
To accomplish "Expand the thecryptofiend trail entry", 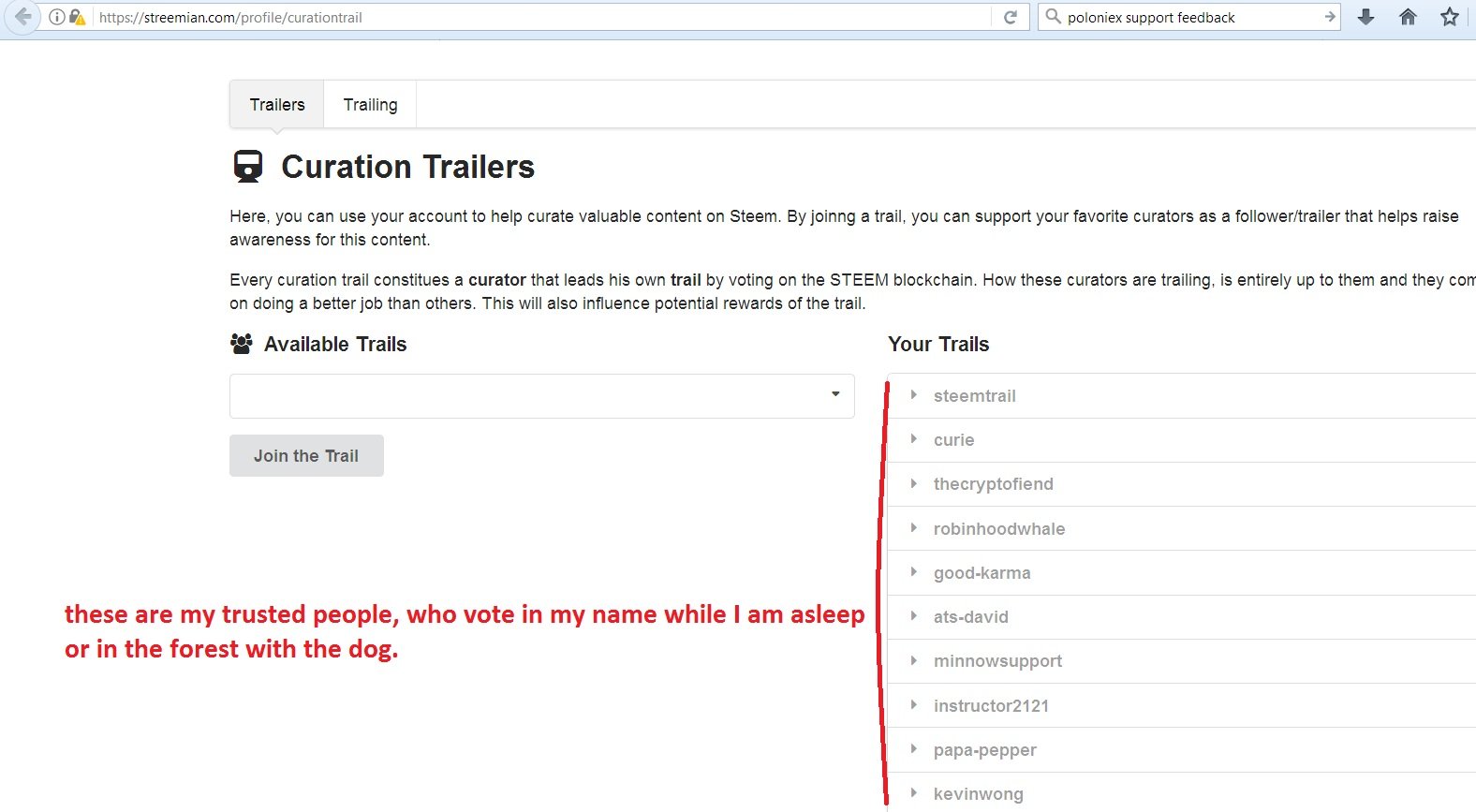I will tap(1181, 484).
